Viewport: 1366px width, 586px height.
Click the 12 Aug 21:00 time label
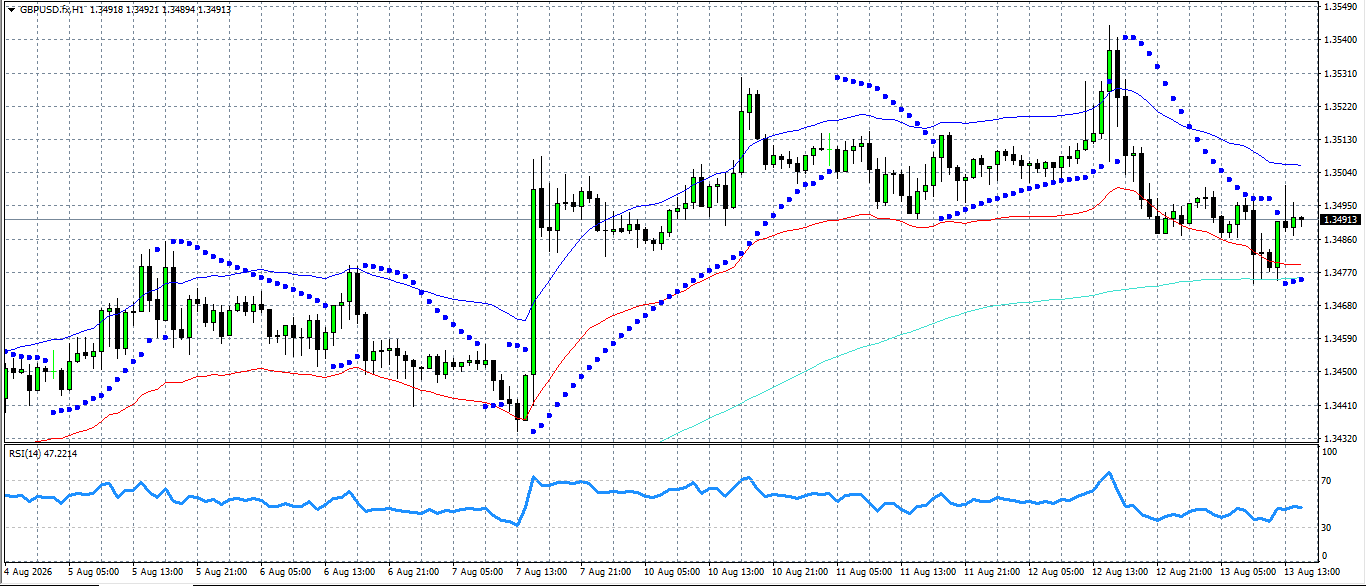point(1183,572)
